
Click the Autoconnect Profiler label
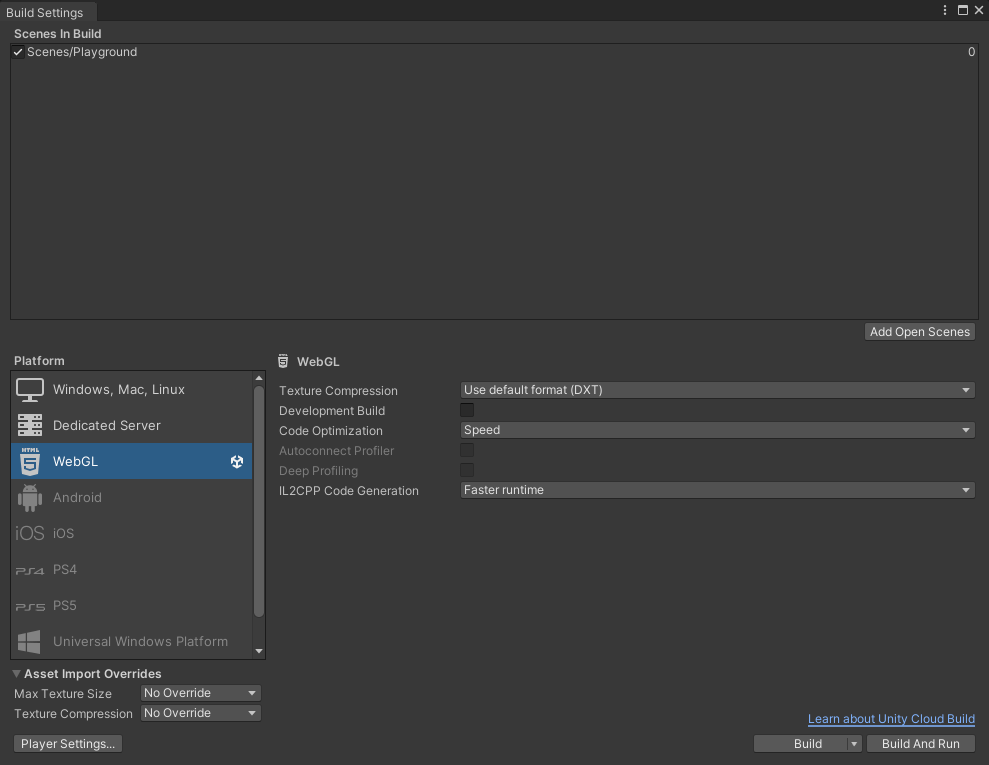336,451
